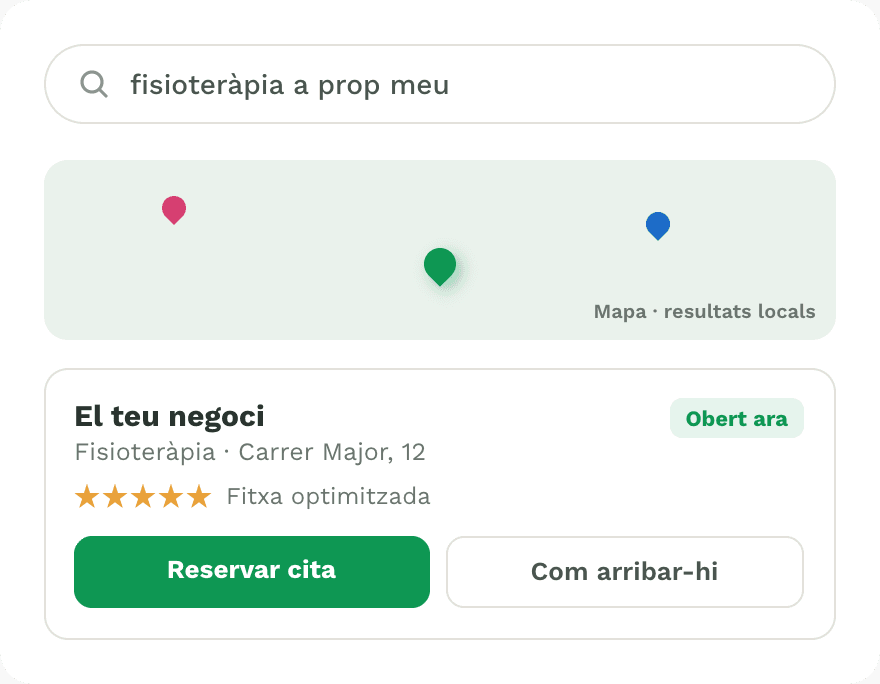Image resolution: width=880 pixels, height=684 pixels.
Task: Focus the fisioteràpia a prop meu search field
Action: click(x=440, y=84)
